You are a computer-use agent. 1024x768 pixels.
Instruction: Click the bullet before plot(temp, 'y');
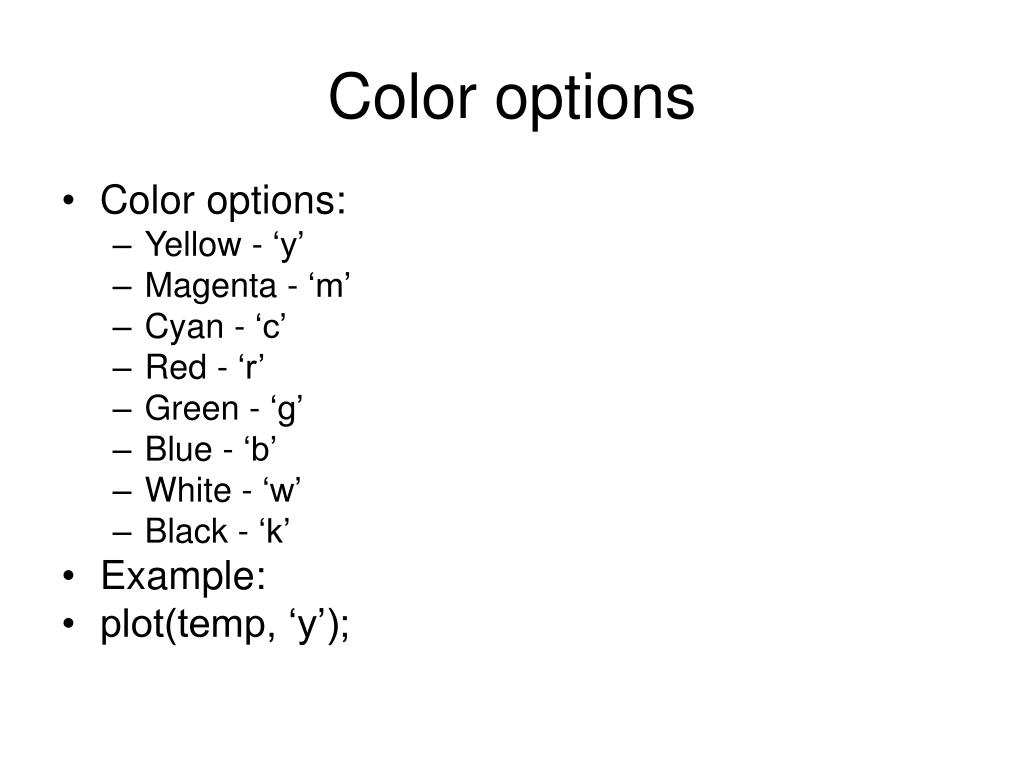coord(69,624)
